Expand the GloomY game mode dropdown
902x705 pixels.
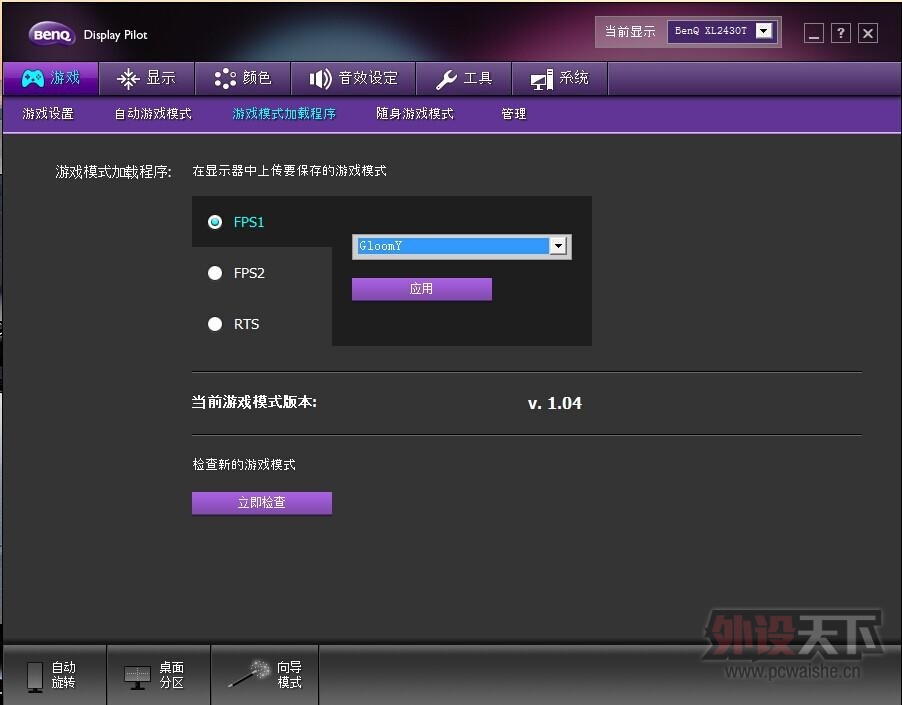tap(558, 246)
